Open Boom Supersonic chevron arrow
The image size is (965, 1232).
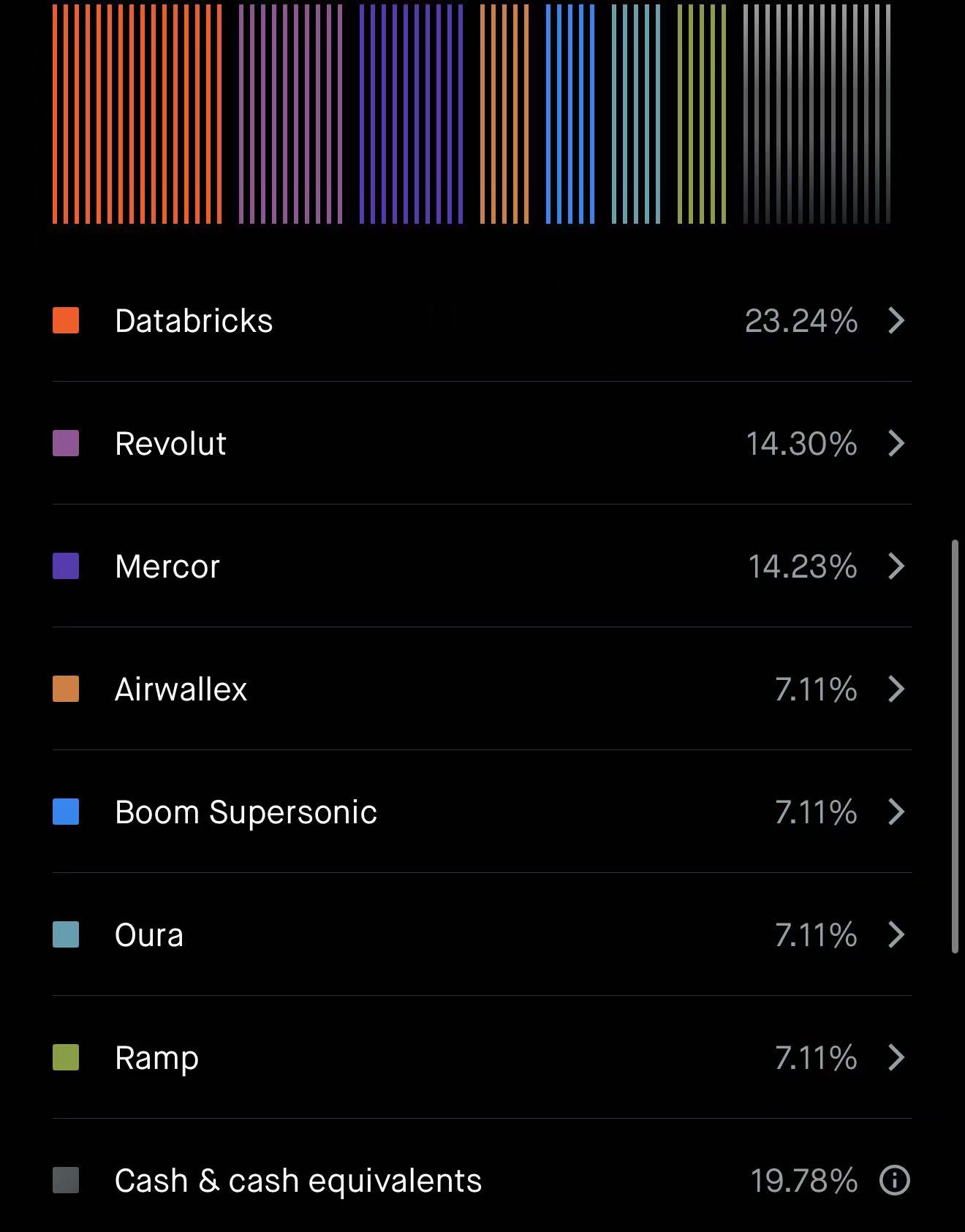896,812
